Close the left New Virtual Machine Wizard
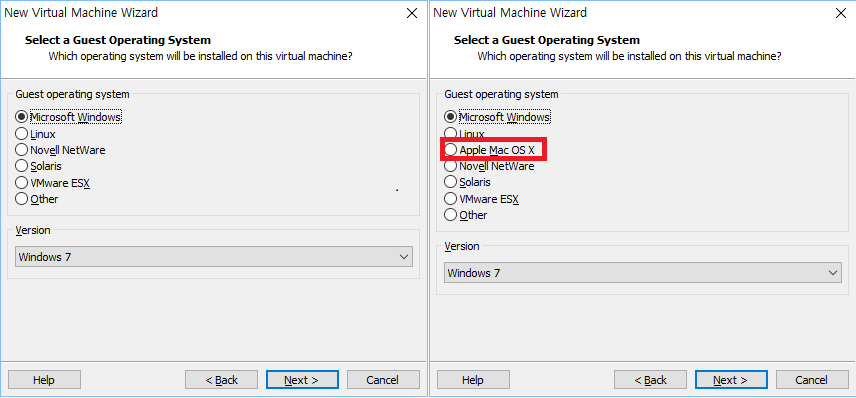 [412, 13]
